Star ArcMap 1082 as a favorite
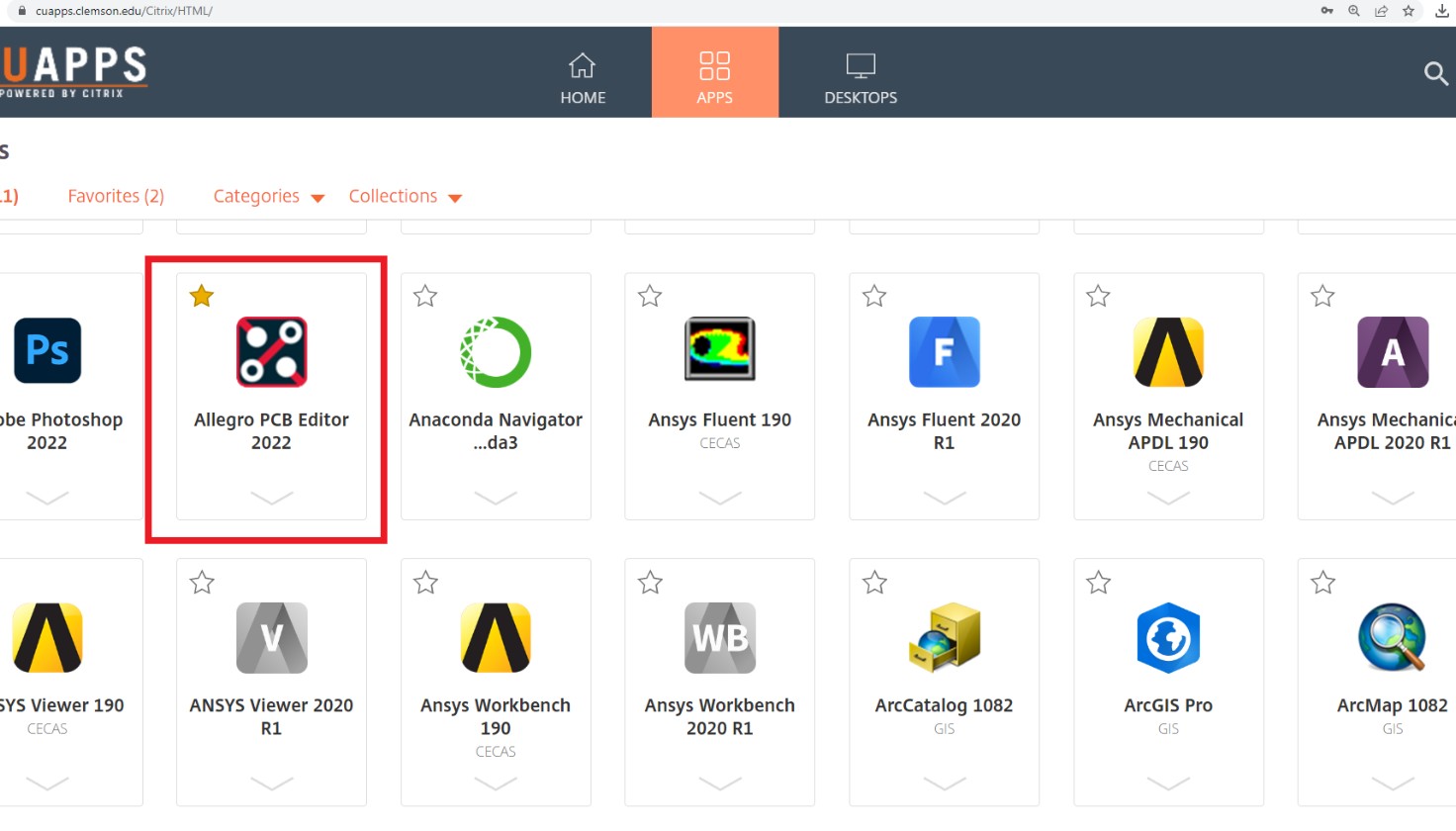Image resolution: width=1456 pixels, height=831 pixels. tap(1322, 583)
